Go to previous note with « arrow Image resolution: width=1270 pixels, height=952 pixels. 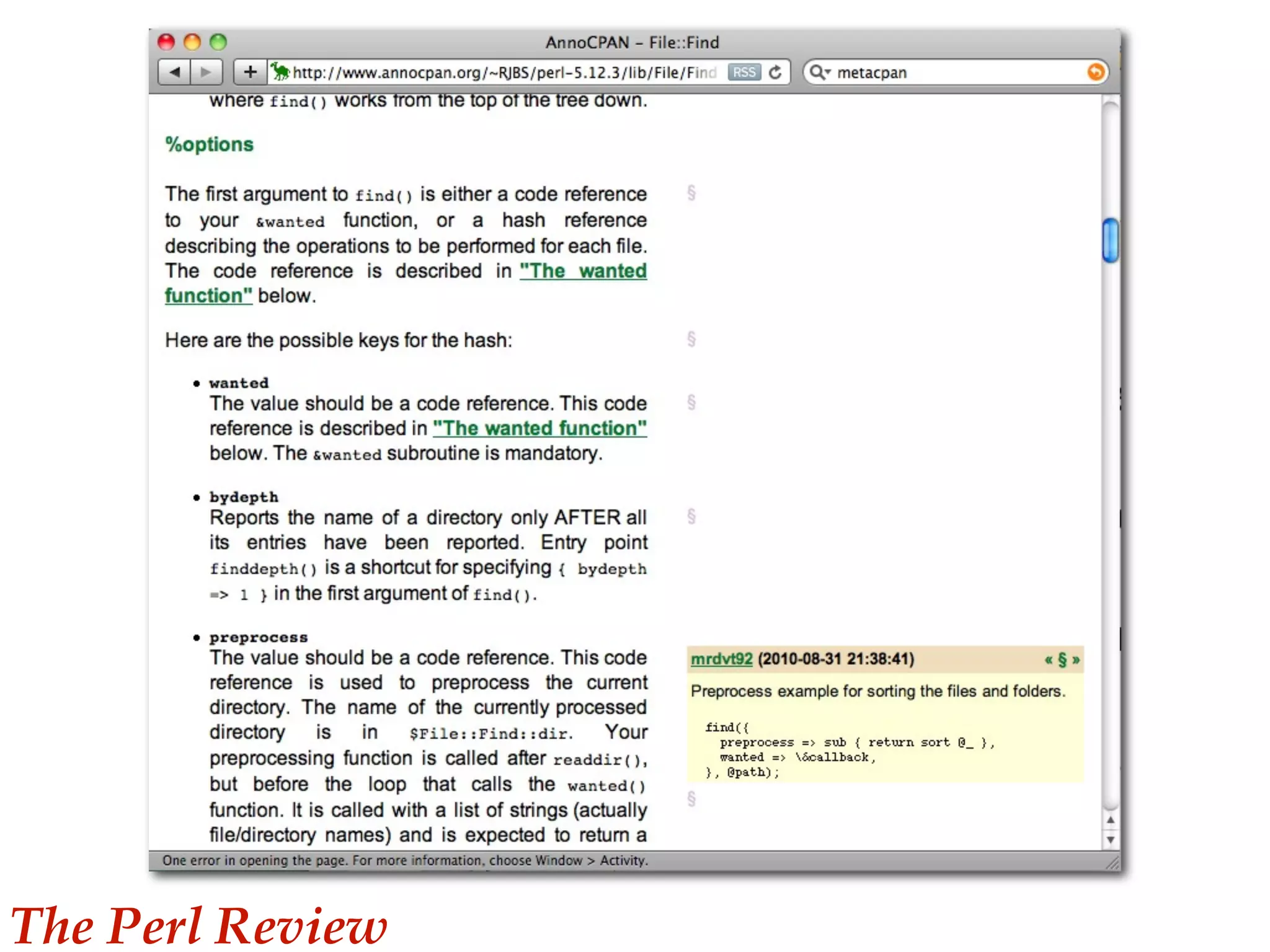(1049, 659)
